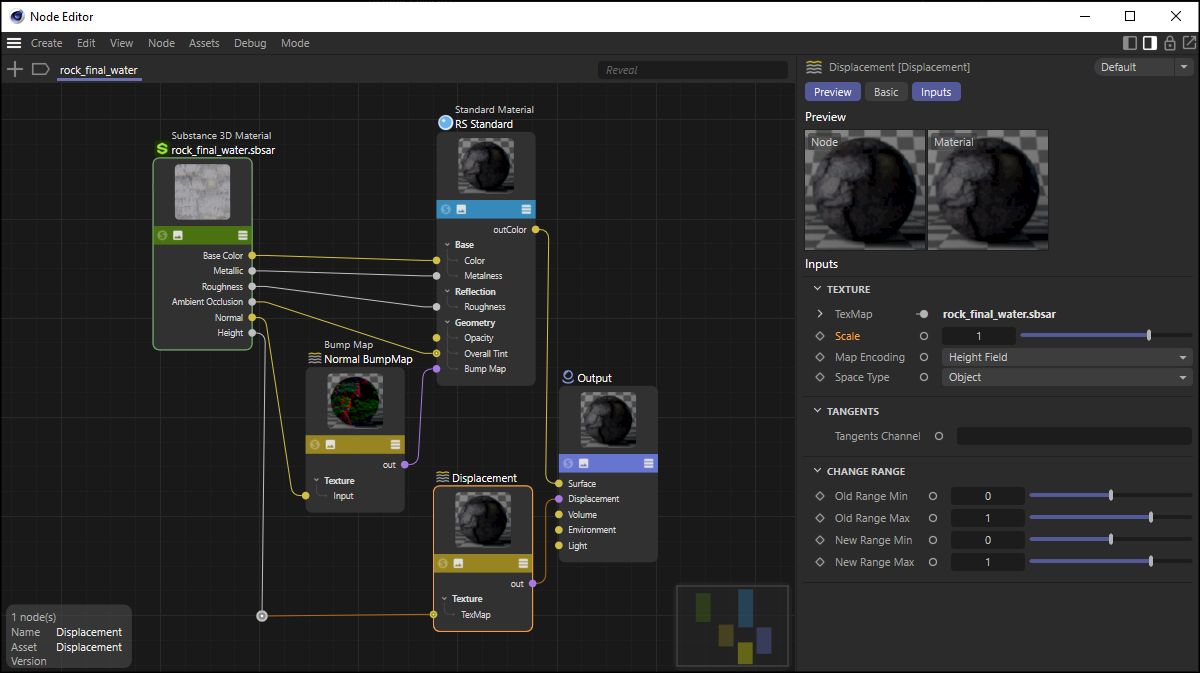This screenshot has height=673, width=1200.
Task: Click the image icon on the Displacement node
Action: pos(458,564)
